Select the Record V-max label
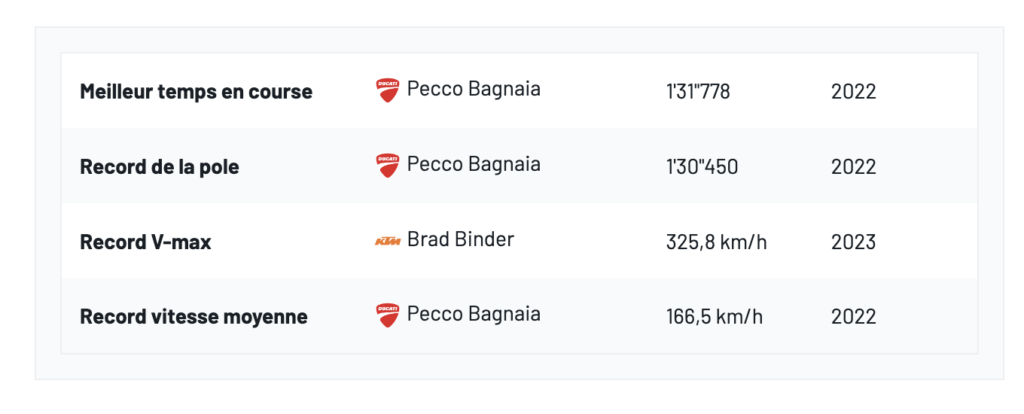Viewport: 1024px width, 414px height. point(145,242)
